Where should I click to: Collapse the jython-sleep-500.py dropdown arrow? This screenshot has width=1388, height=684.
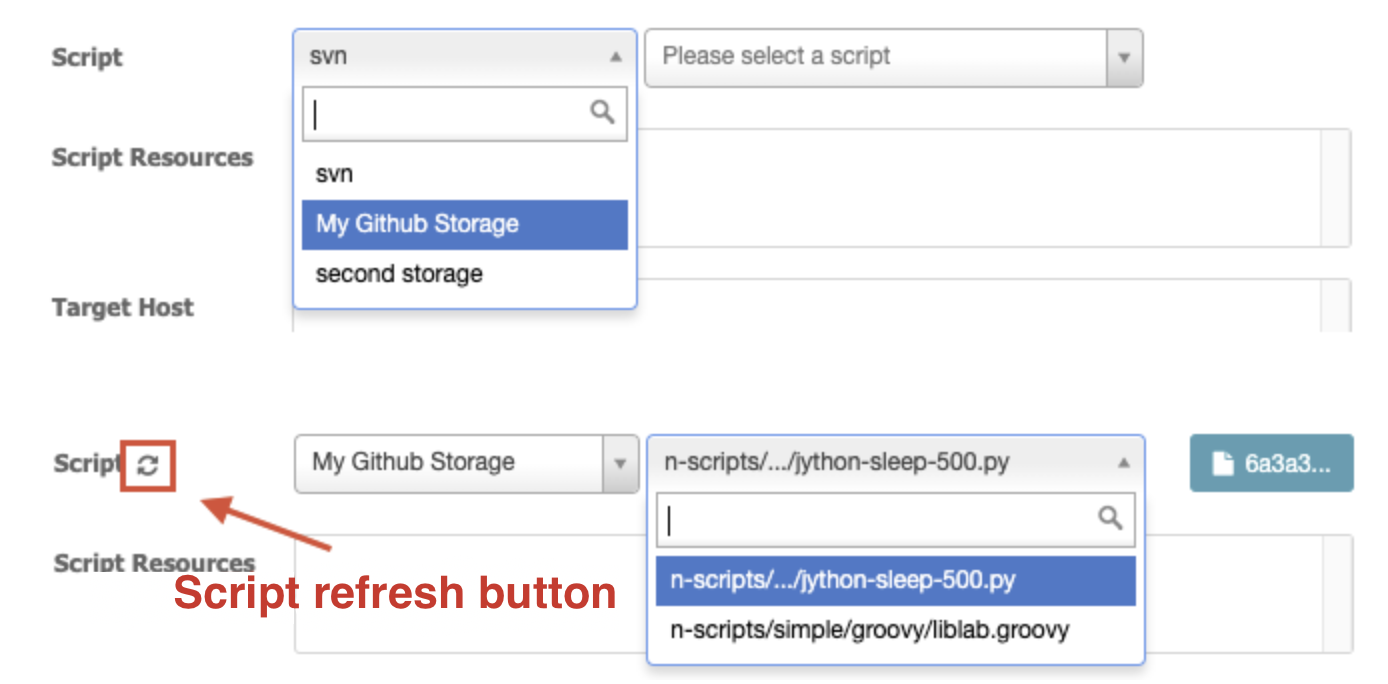1123,463
